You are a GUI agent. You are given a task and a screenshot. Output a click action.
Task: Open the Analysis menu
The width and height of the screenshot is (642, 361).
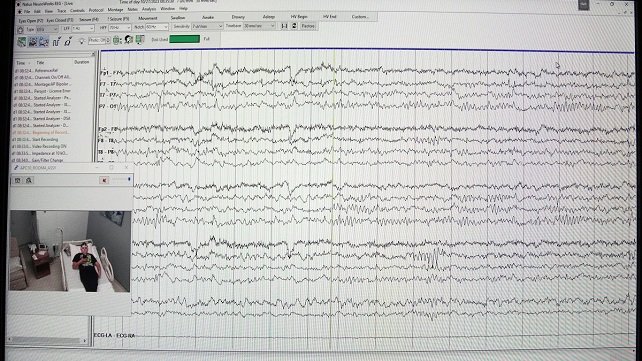(x=149, y=9)
